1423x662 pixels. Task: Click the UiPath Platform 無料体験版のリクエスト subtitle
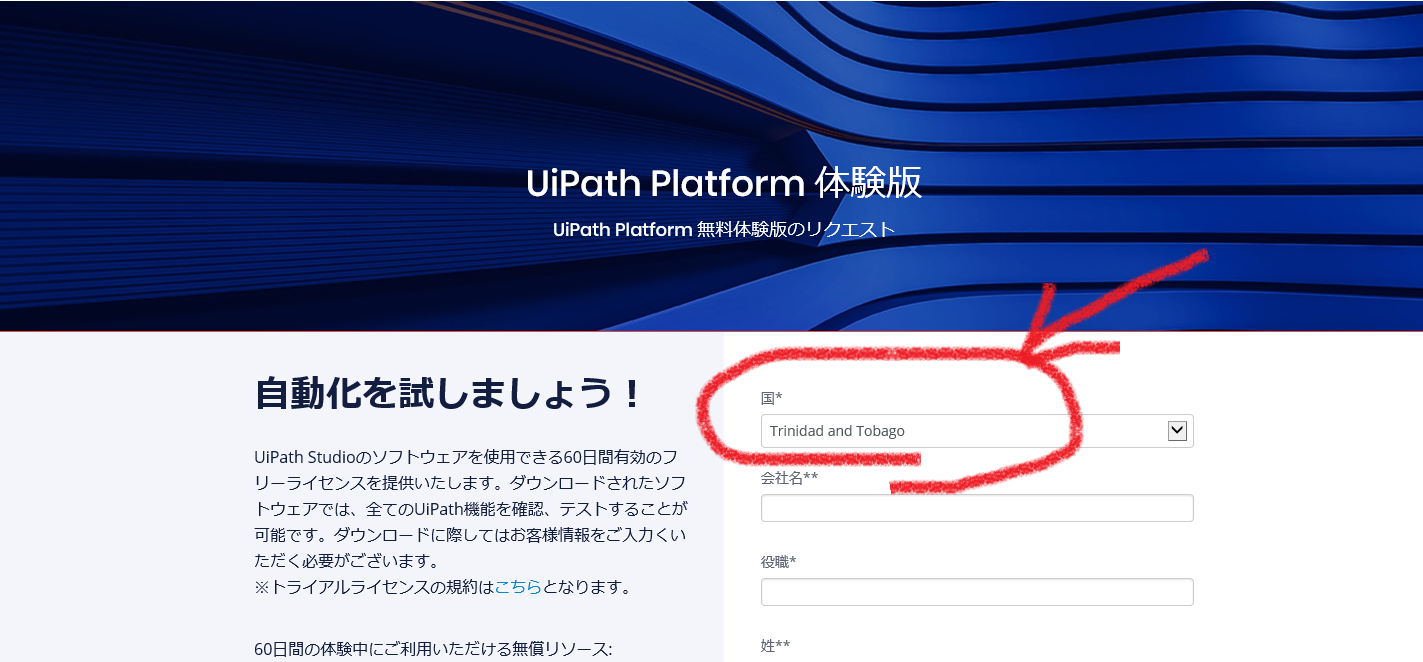tap(724, 229)
